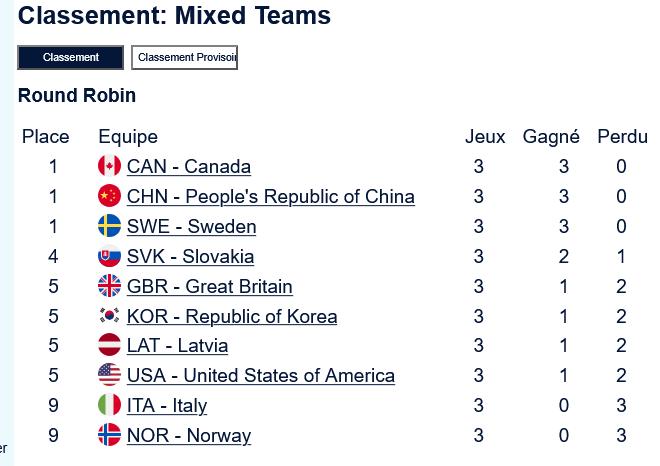Click the United States flag icon
The width and height of the screenshot is (660, 466).
[x=109, y=376]
